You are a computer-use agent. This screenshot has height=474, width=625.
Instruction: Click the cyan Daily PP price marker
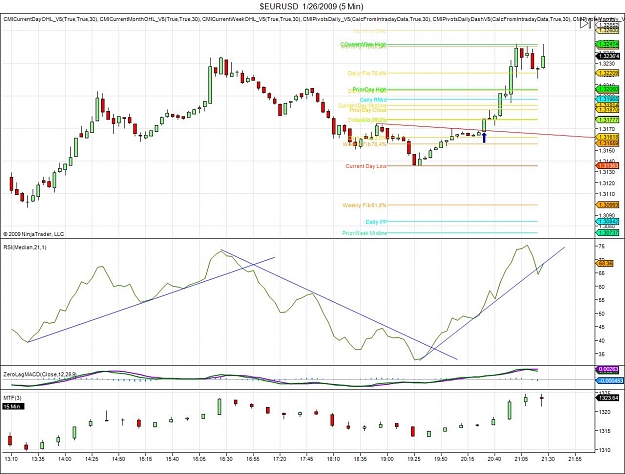[x=607, y=222]
